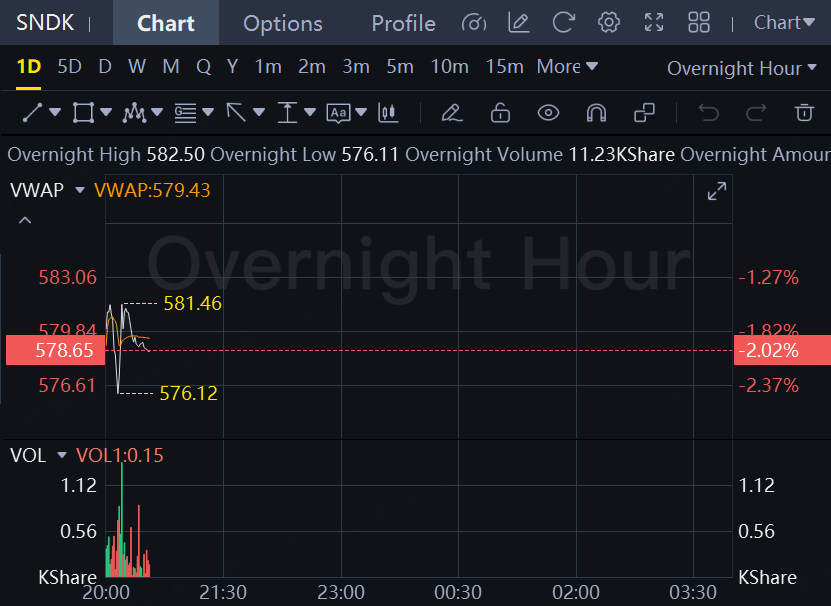The image size is (831, 606).
Task: Delete drawings with the trash icon
Action: (804, 113)
